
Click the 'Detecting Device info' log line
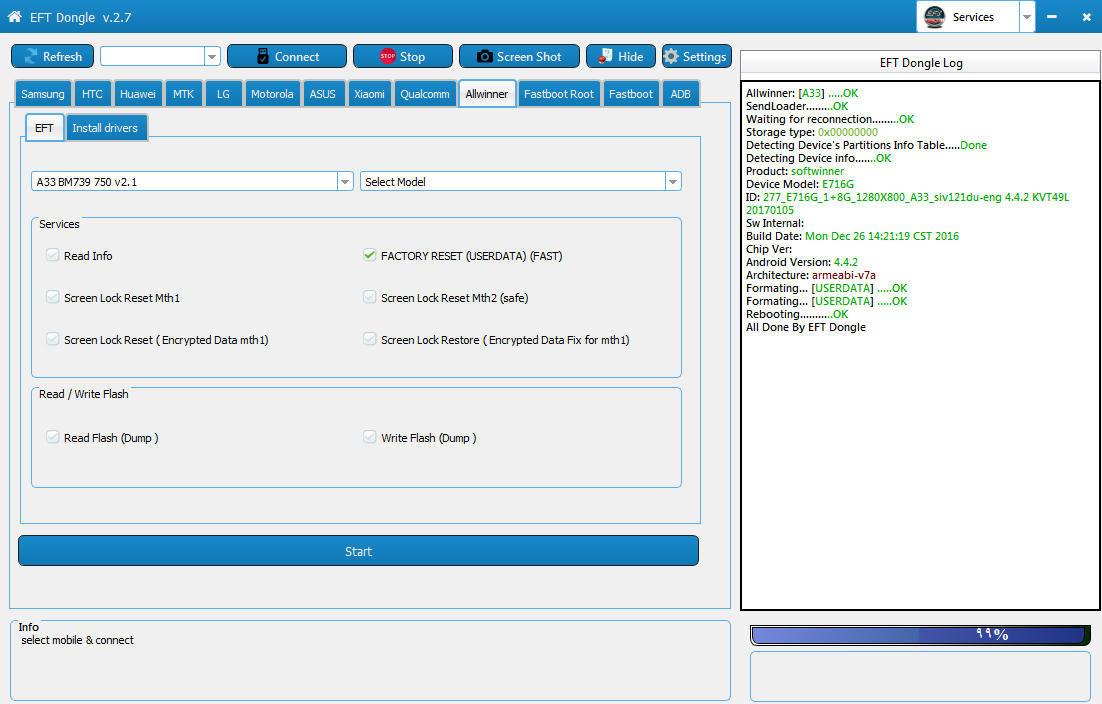tap(818, 158)
